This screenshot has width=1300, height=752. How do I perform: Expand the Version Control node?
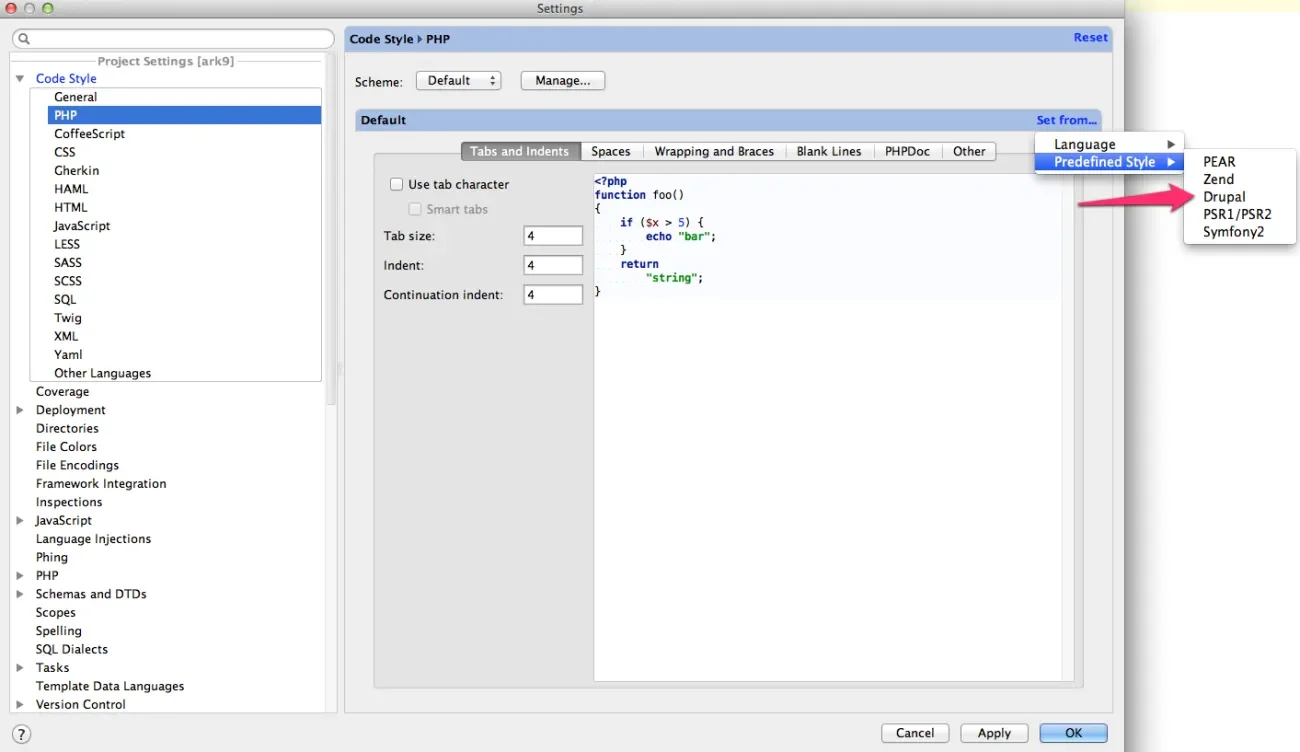[20, 705]
